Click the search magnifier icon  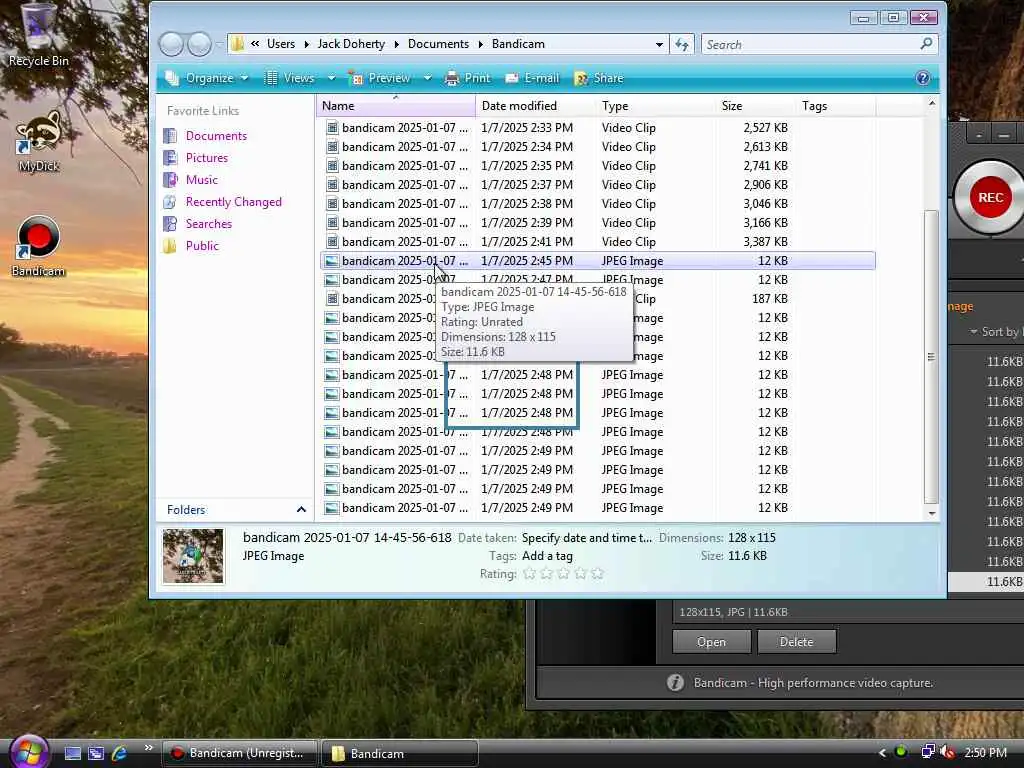click(x=926, y=44)
